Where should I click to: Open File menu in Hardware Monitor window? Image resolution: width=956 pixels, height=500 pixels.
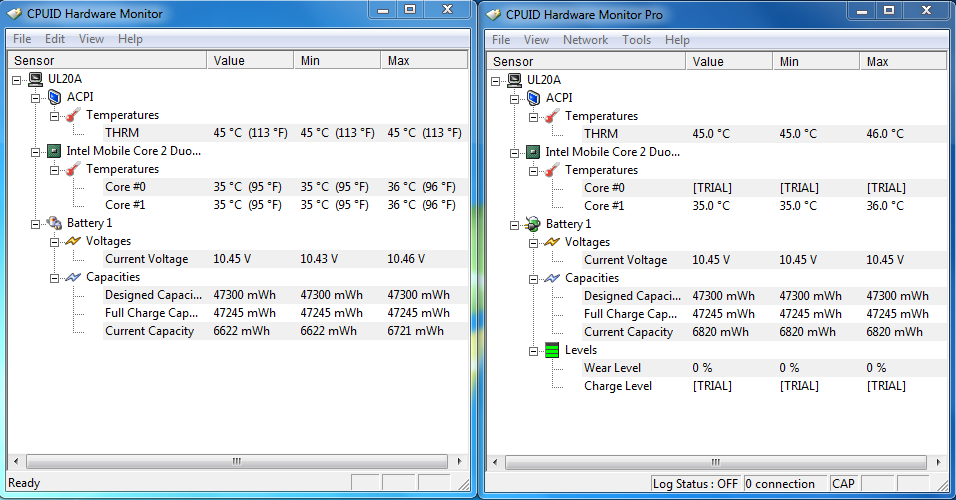[x=22, y=38]
